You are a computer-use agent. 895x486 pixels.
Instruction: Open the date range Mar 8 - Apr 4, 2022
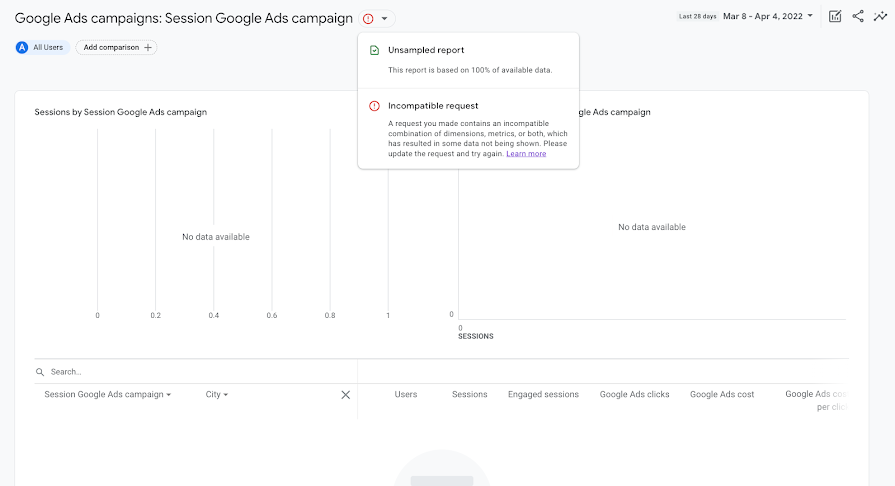(768, 16)
